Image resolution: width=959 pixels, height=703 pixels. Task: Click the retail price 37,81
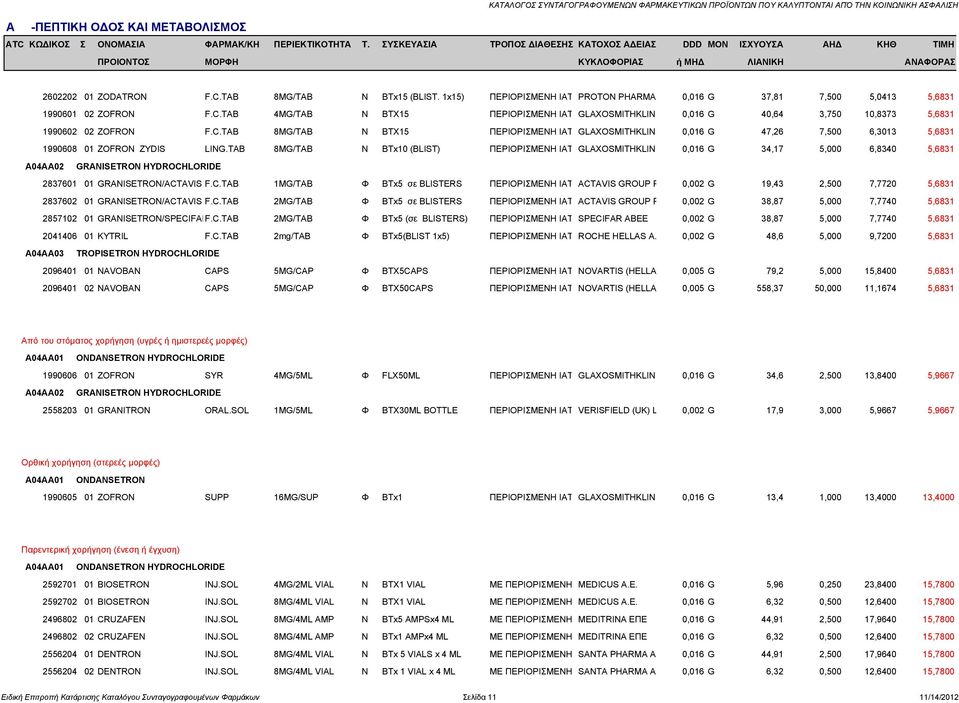point(772,97)
